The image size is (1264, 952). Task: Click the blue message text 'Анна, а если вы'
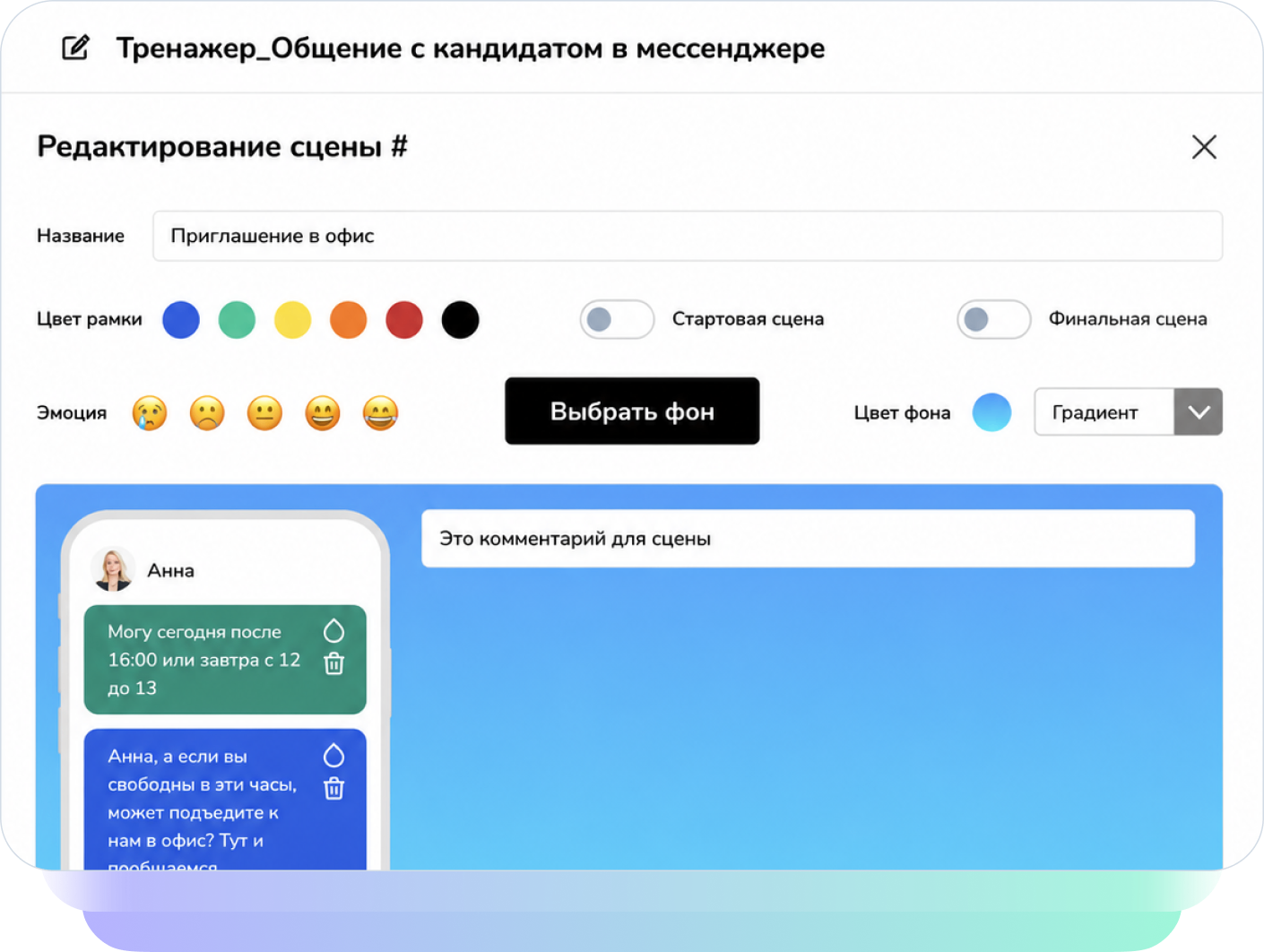177,757
